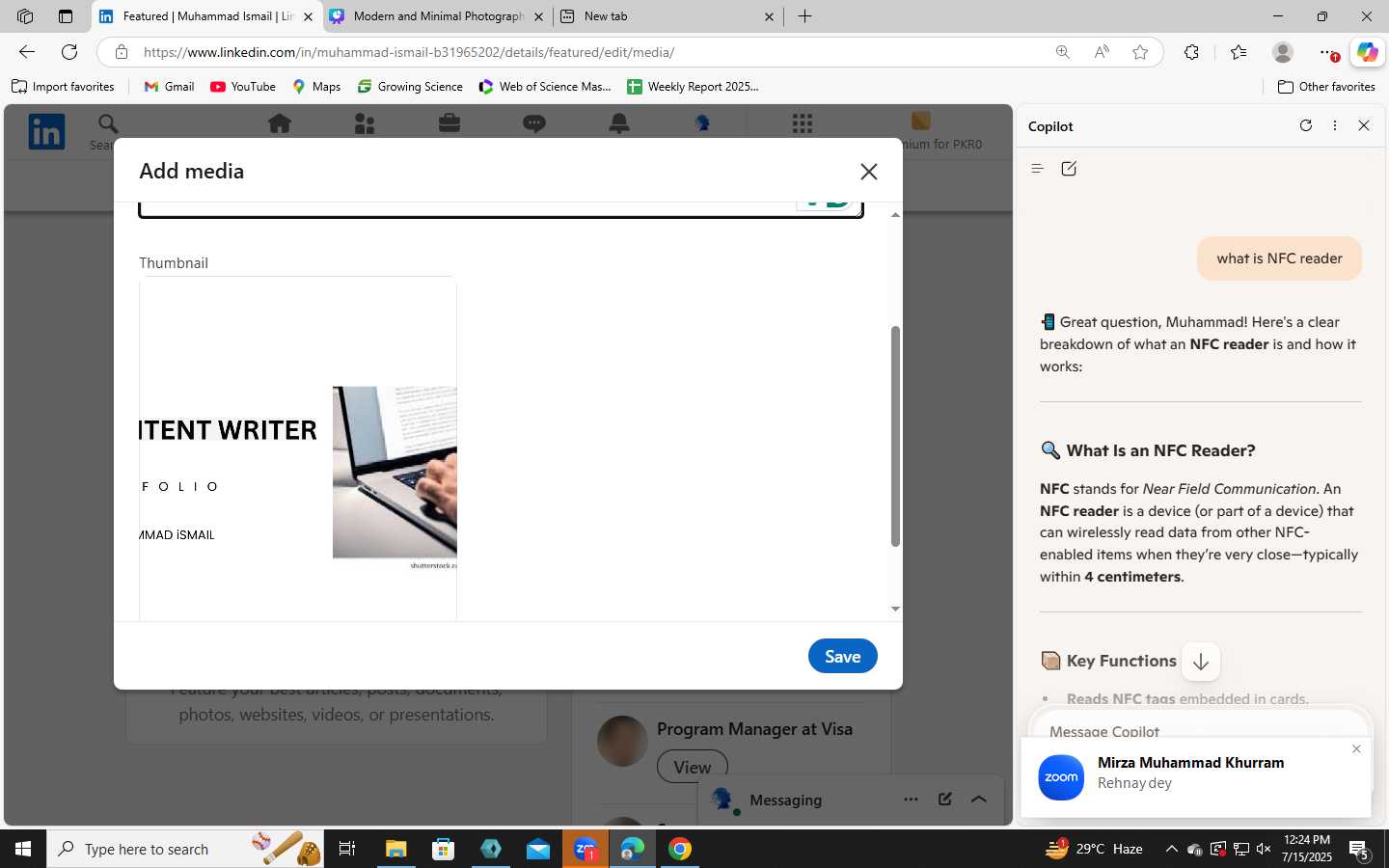Click scroll-down arrow in Add media dialog

(895, 609)
